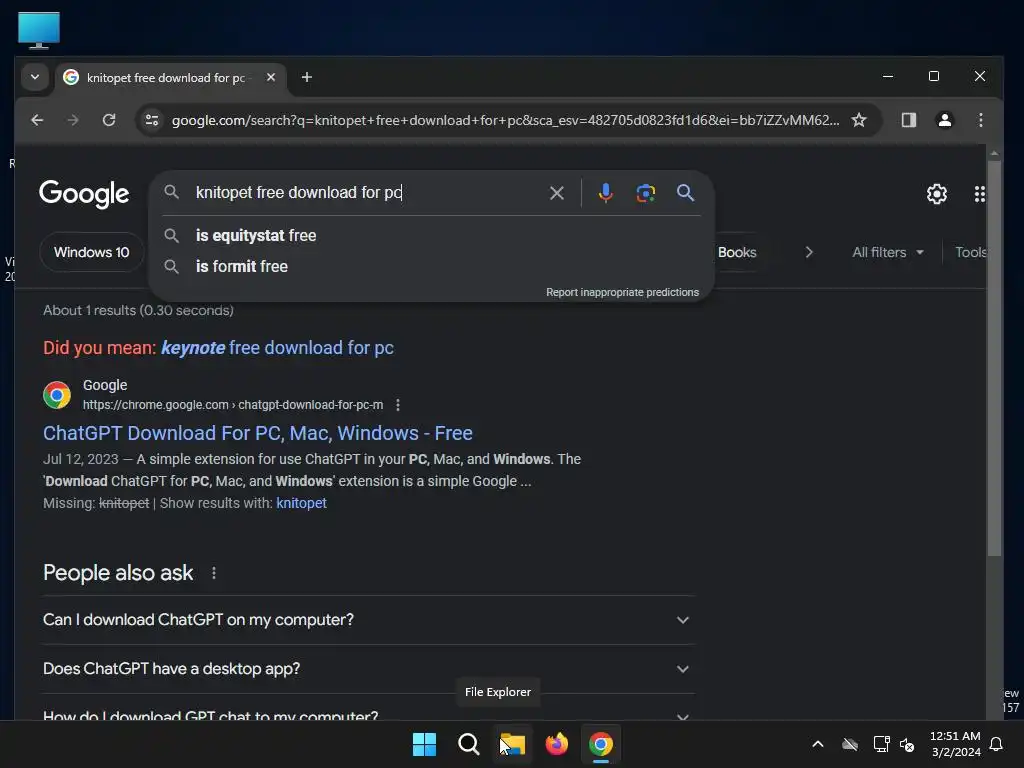This screenshot has width=1024, height=768.
Task: Bookmark this page with star icon
Action: [859, 120]
